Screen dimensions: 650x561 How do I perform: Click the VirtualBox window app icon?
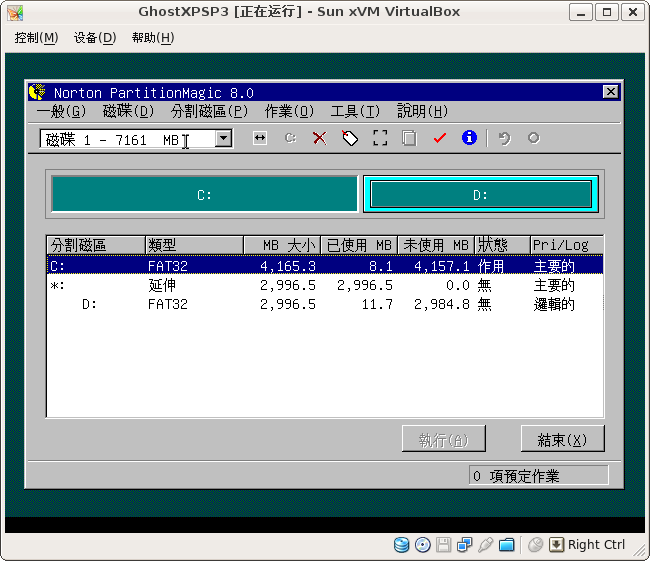click(15, 13)
